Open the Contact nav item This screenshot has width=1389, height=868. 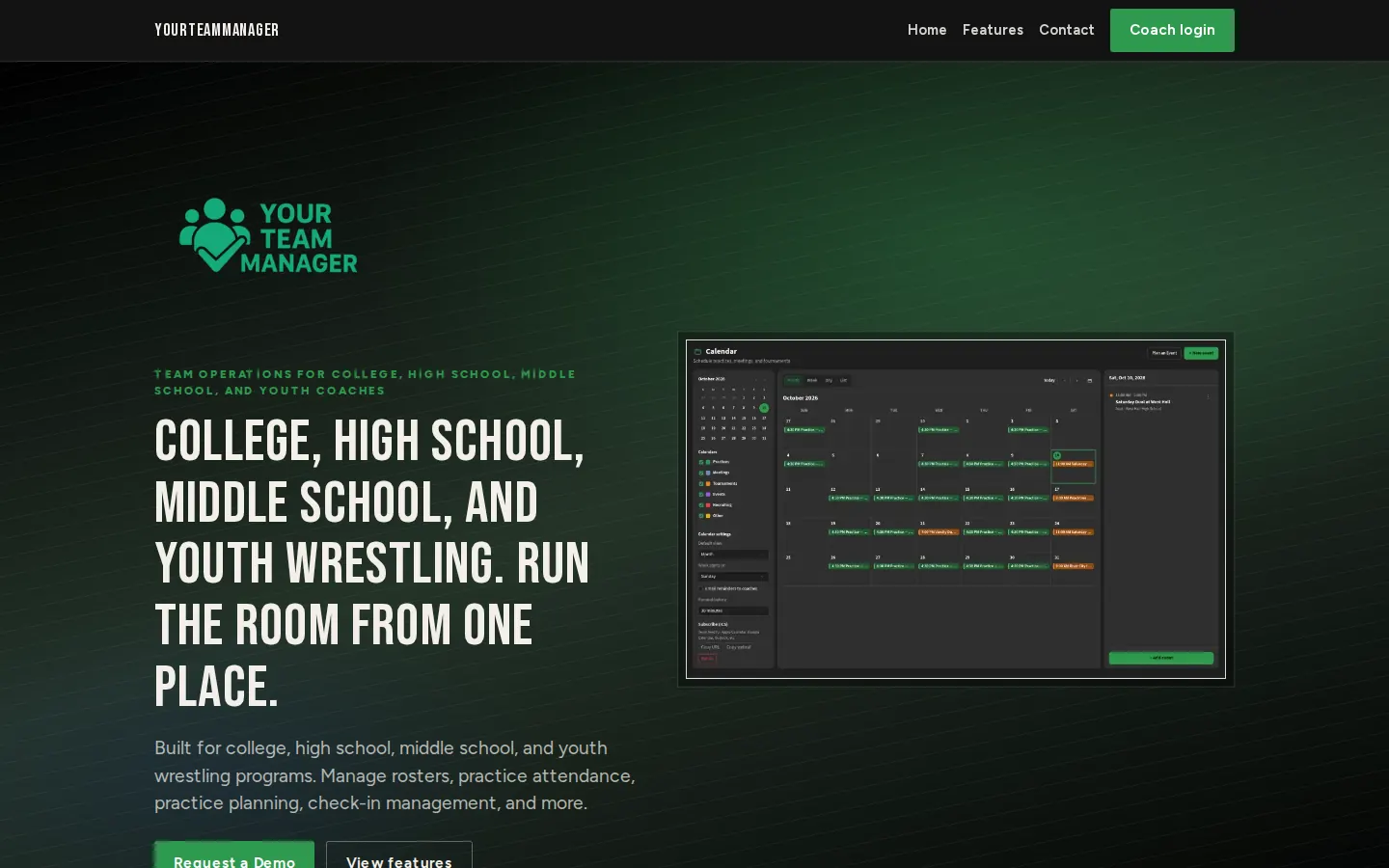[1066, 30]
